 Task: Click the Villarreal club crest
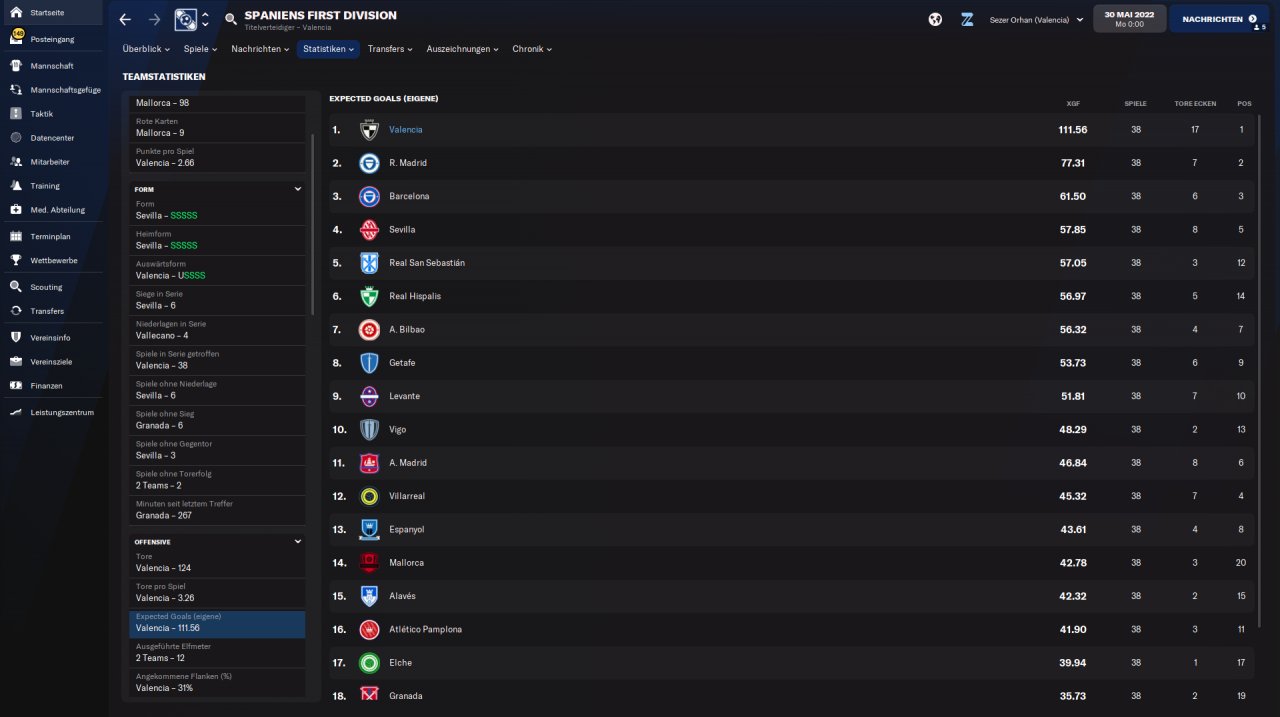pos(369,496)
